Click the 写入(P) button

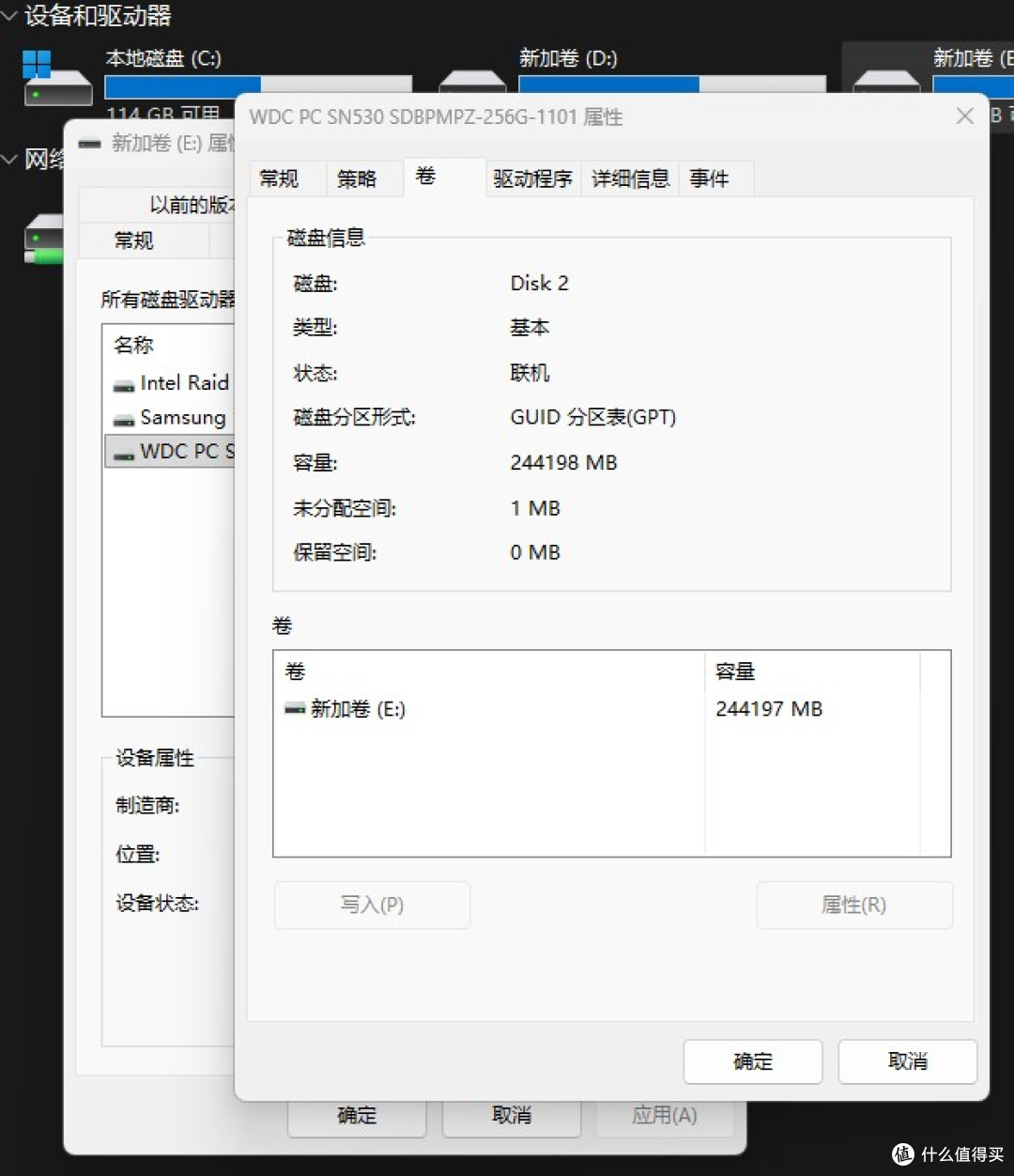point(372,905)
